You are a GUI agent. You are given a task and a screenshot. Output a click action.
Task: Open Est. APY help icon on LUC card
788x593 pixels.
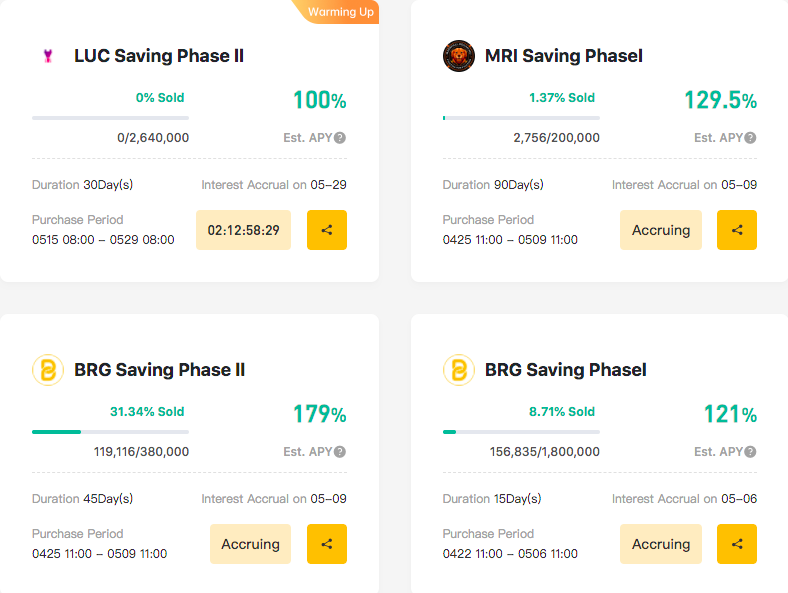pos(340,138)
